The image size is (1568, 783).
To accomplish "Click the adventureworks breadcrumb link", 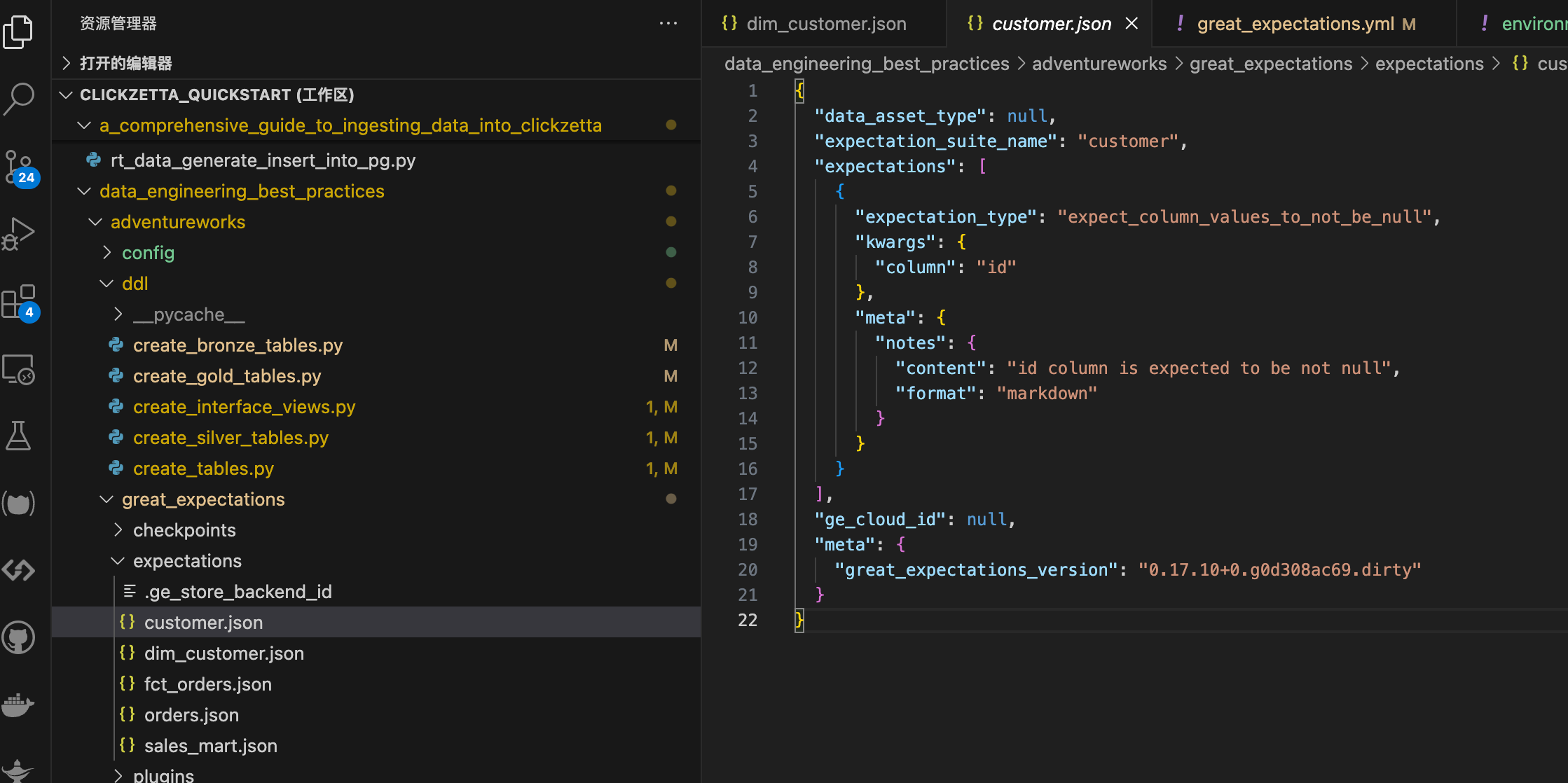I will (1099, 64).
